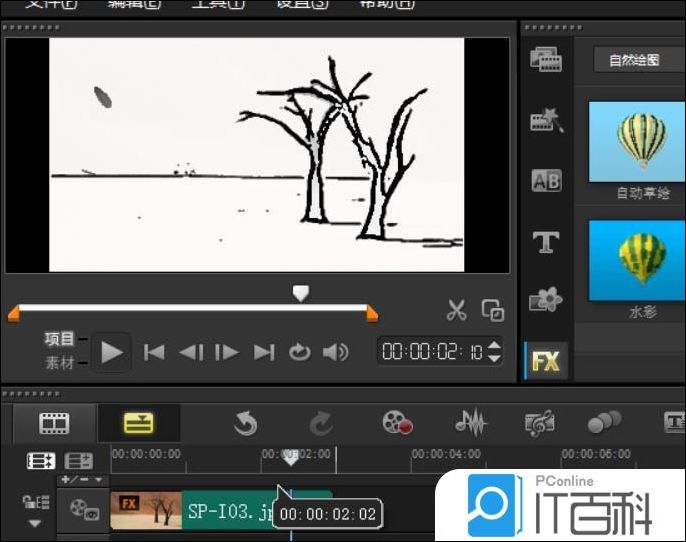Switch preview mode to 素材
This screenshot has width=686, height=542.
tap(60, 363)
